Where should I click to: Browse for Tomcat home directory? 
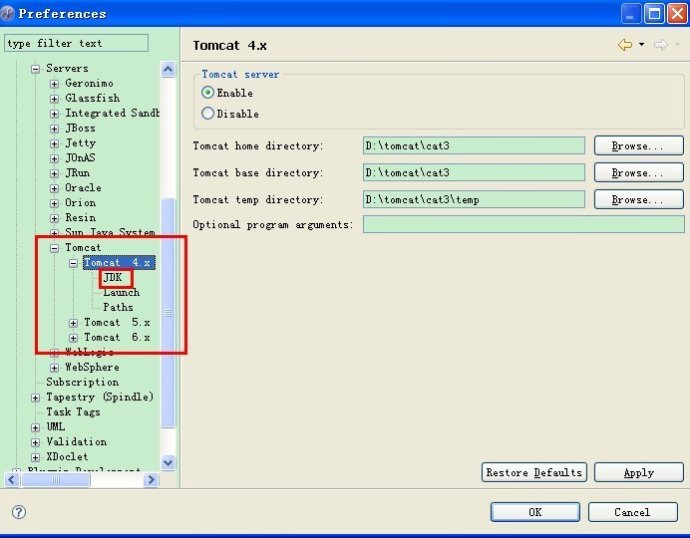(x=638, y=146)
